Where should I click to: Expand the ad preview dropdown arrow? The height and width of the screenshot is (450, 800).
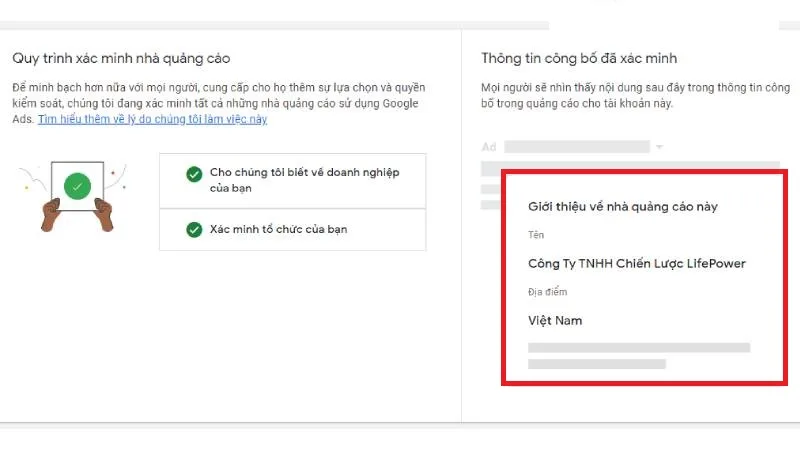pos(659,147)
